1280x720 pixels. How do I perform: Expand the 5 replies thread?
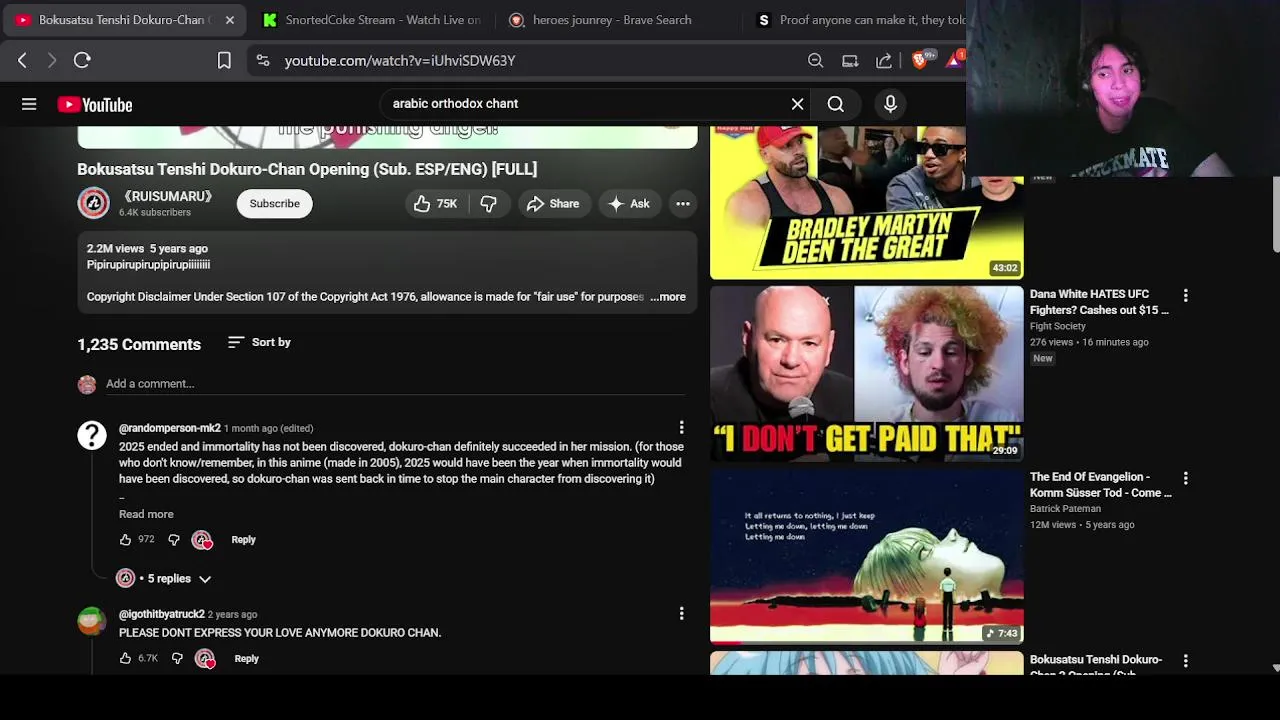pos(166,578)
